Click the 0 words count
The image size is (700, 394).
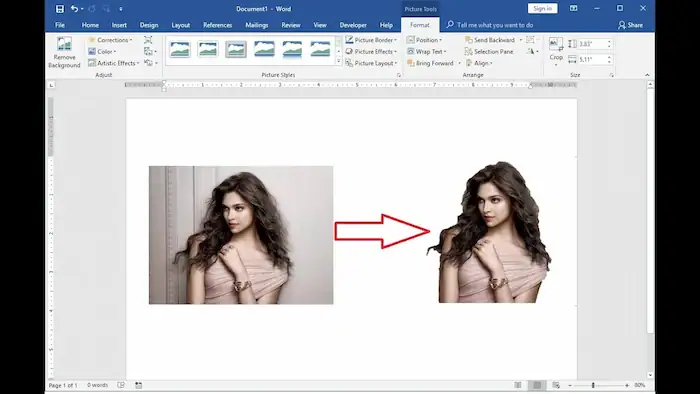click(x=97, y=385)
